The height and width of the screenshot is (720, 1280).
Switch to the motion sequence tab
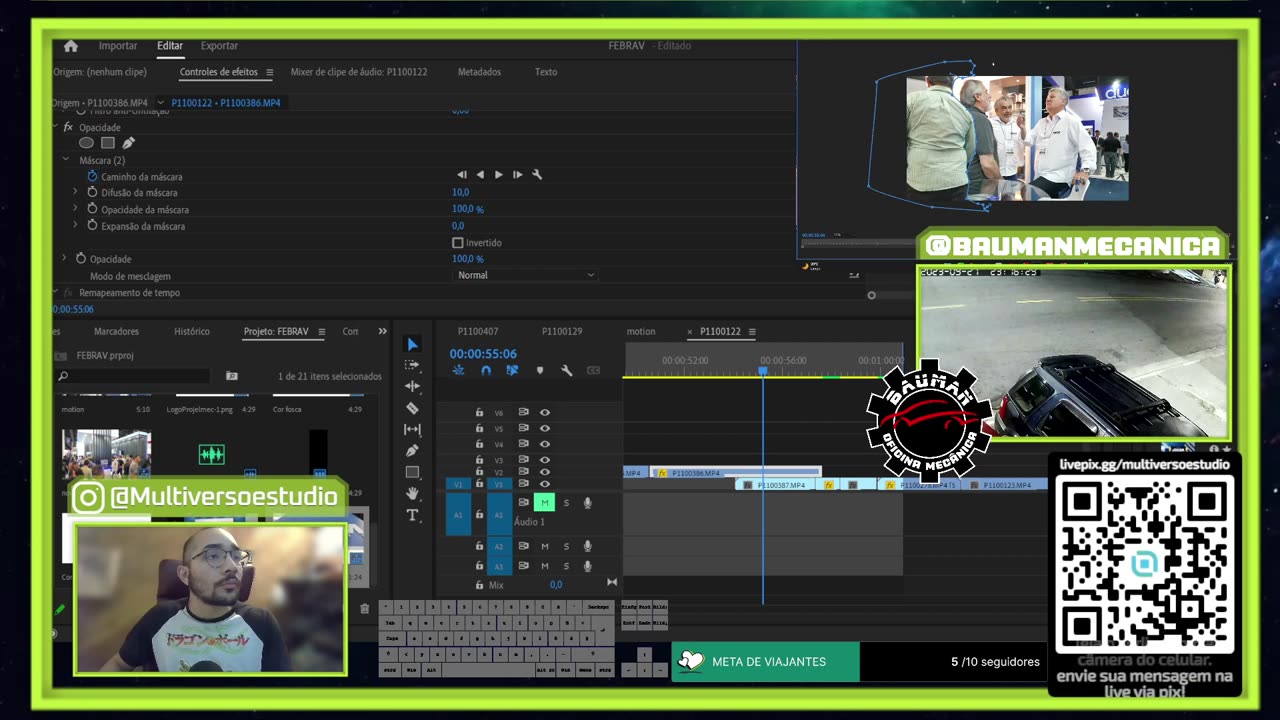pyautogui.click(x=641, y=332)
